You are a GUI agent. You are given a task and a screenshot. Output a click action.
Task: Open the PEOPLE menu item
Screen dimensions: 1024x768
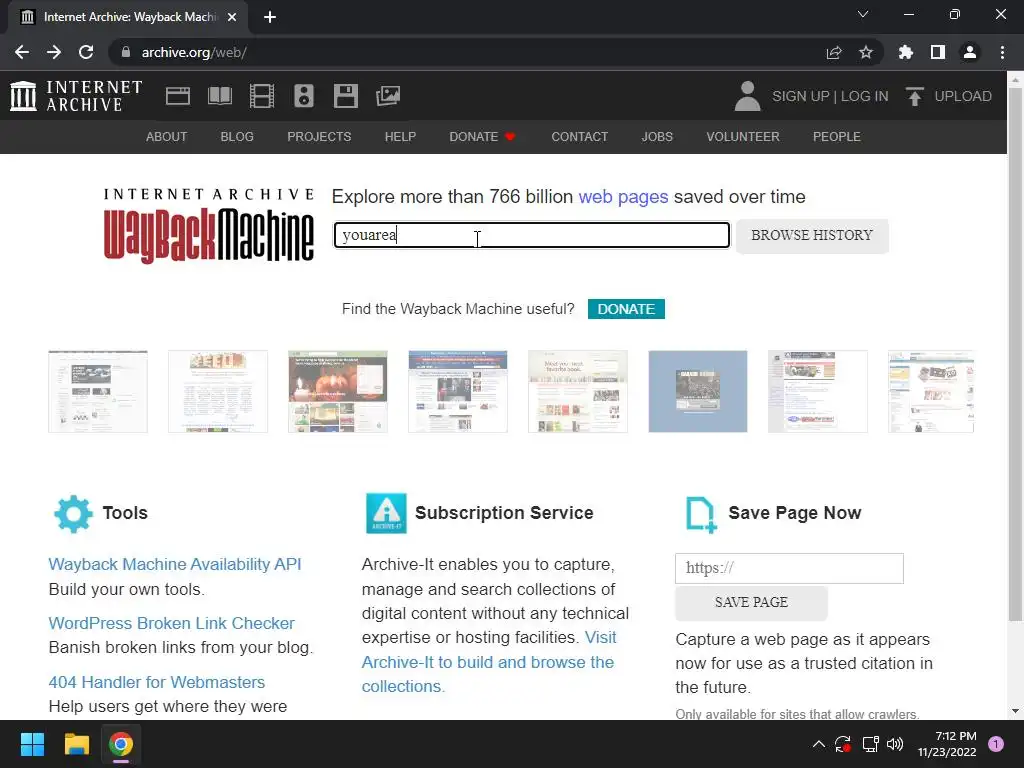(x=837, y=136)
